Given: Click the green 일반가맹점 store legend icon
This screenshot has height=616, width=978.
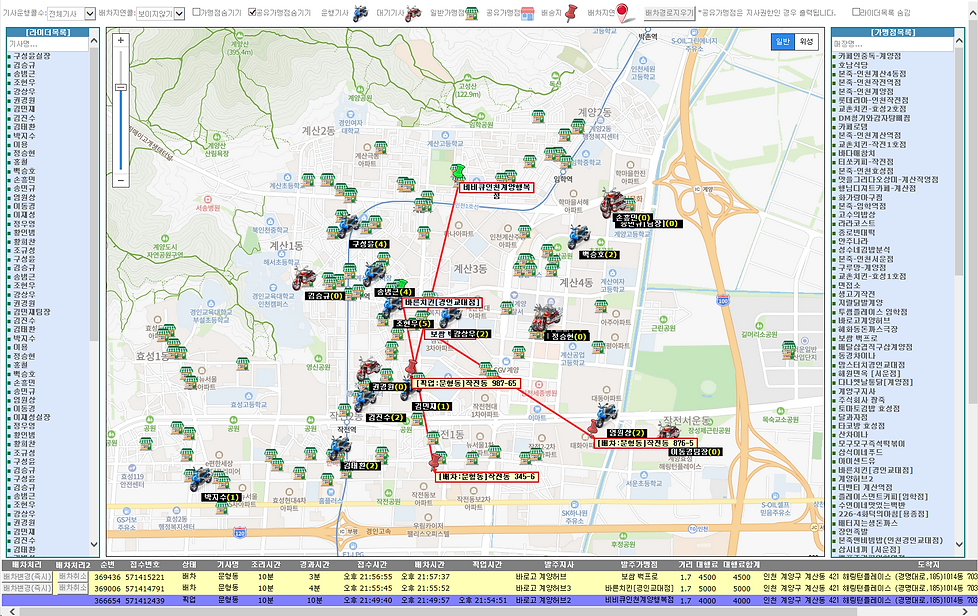Looking at the screenshot, I should [472, 13].
